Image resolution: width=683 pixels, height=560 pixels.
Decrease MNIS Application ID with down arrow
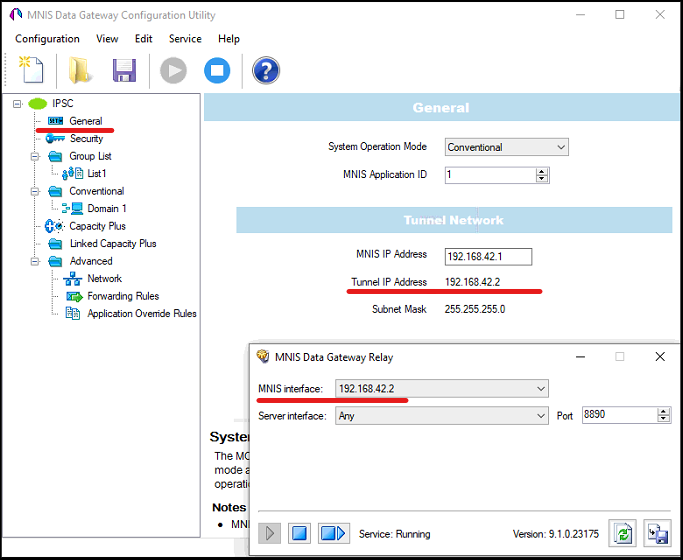click(542, 179)
